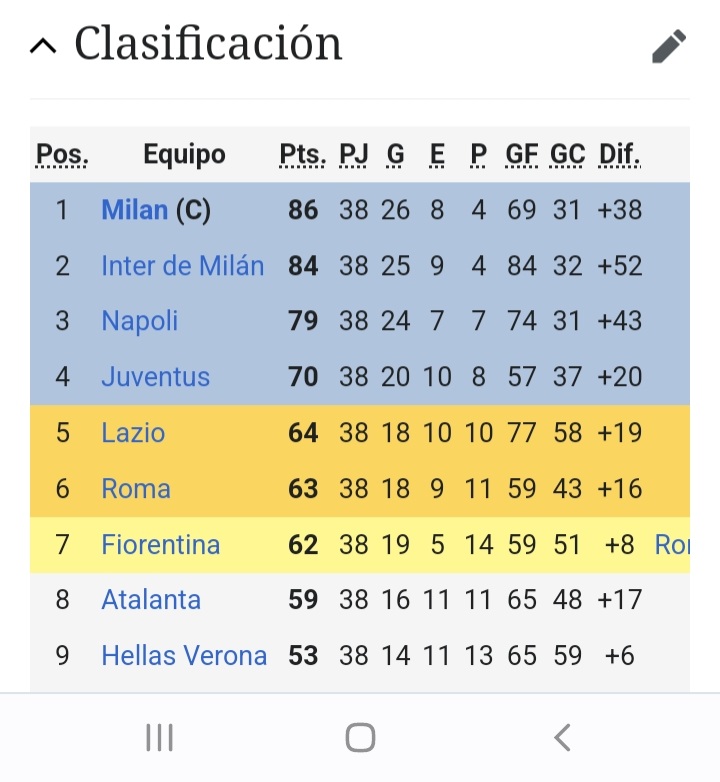Tap the Android recent apps icon

click(160, 737)
